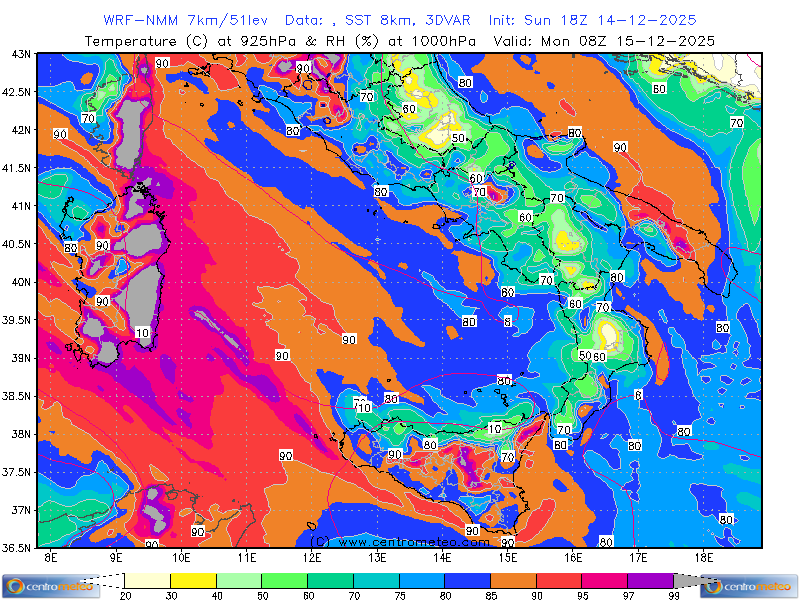The height and width of the screenshot is (600, 800).
Task: Click the 99 value on the legend scale
Action: pyautogui.click(x=673, y=596)
